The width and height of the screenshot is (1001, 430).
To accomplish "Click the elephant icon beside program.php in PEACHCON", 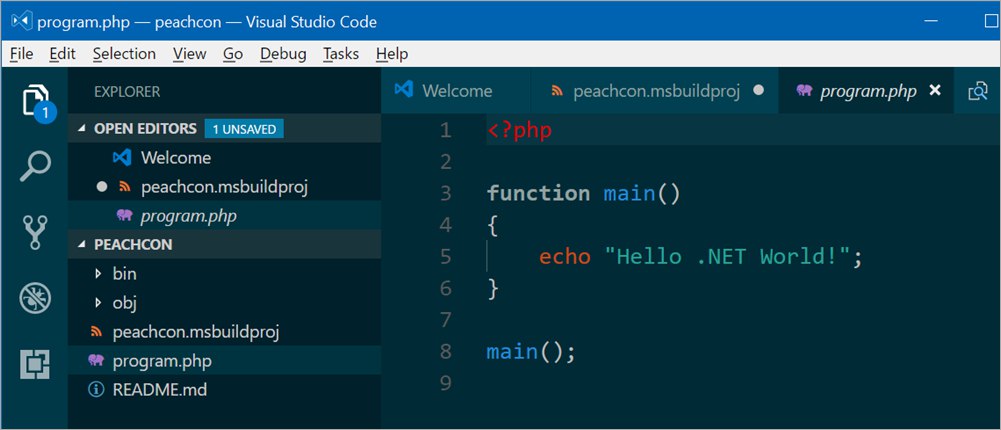I will 96,360.
